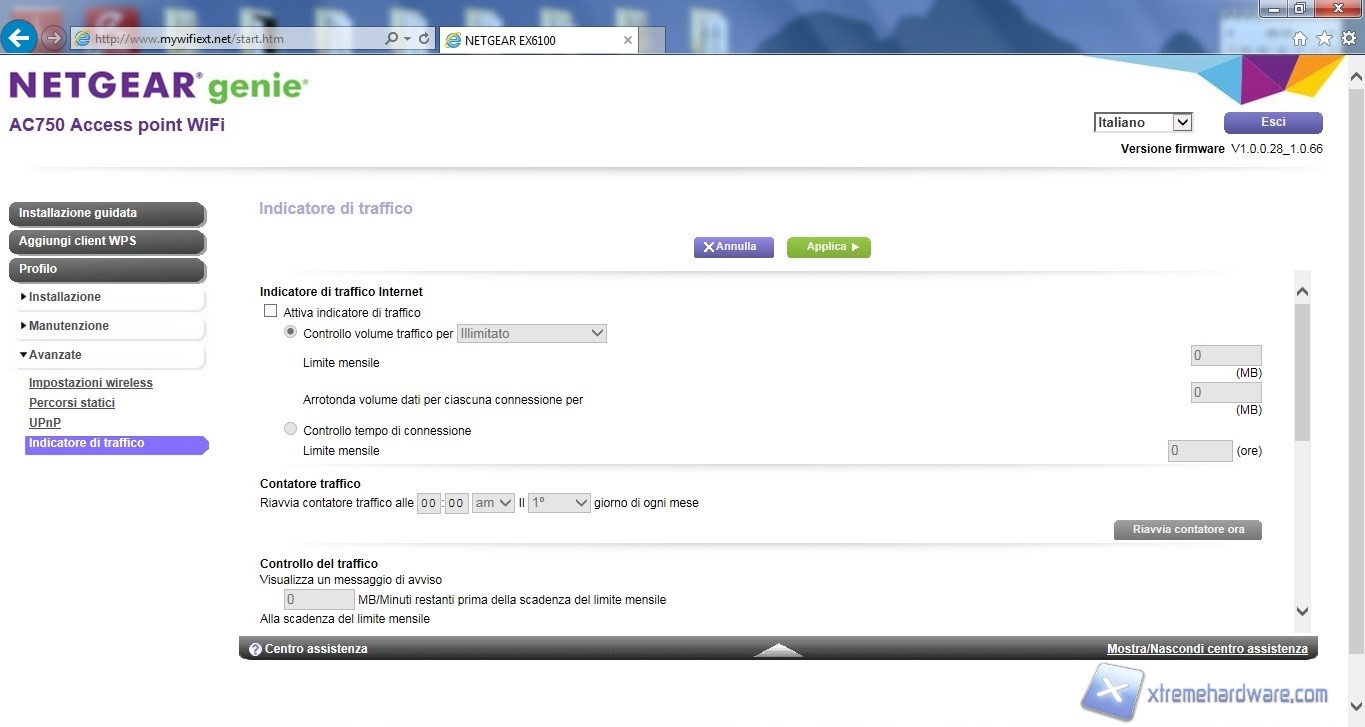Click the browser back arrow button
Image resolution: width=1365 pixels, height=727 pixels.
tap(21, 39)
